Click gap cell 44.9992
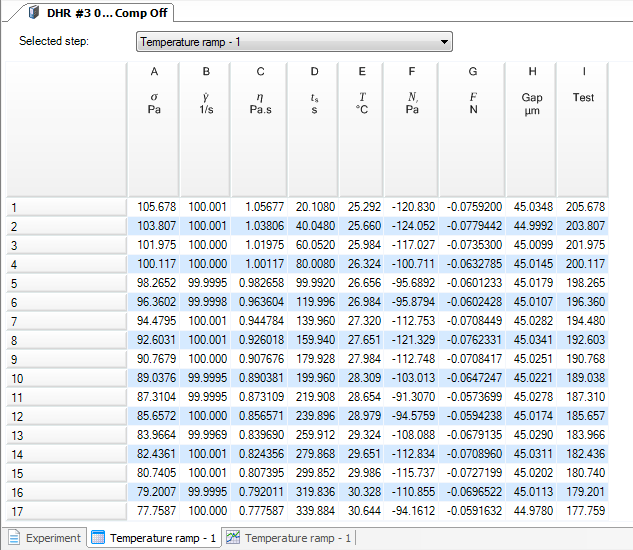This screenshot has width=633, height=550. point(532,226)
